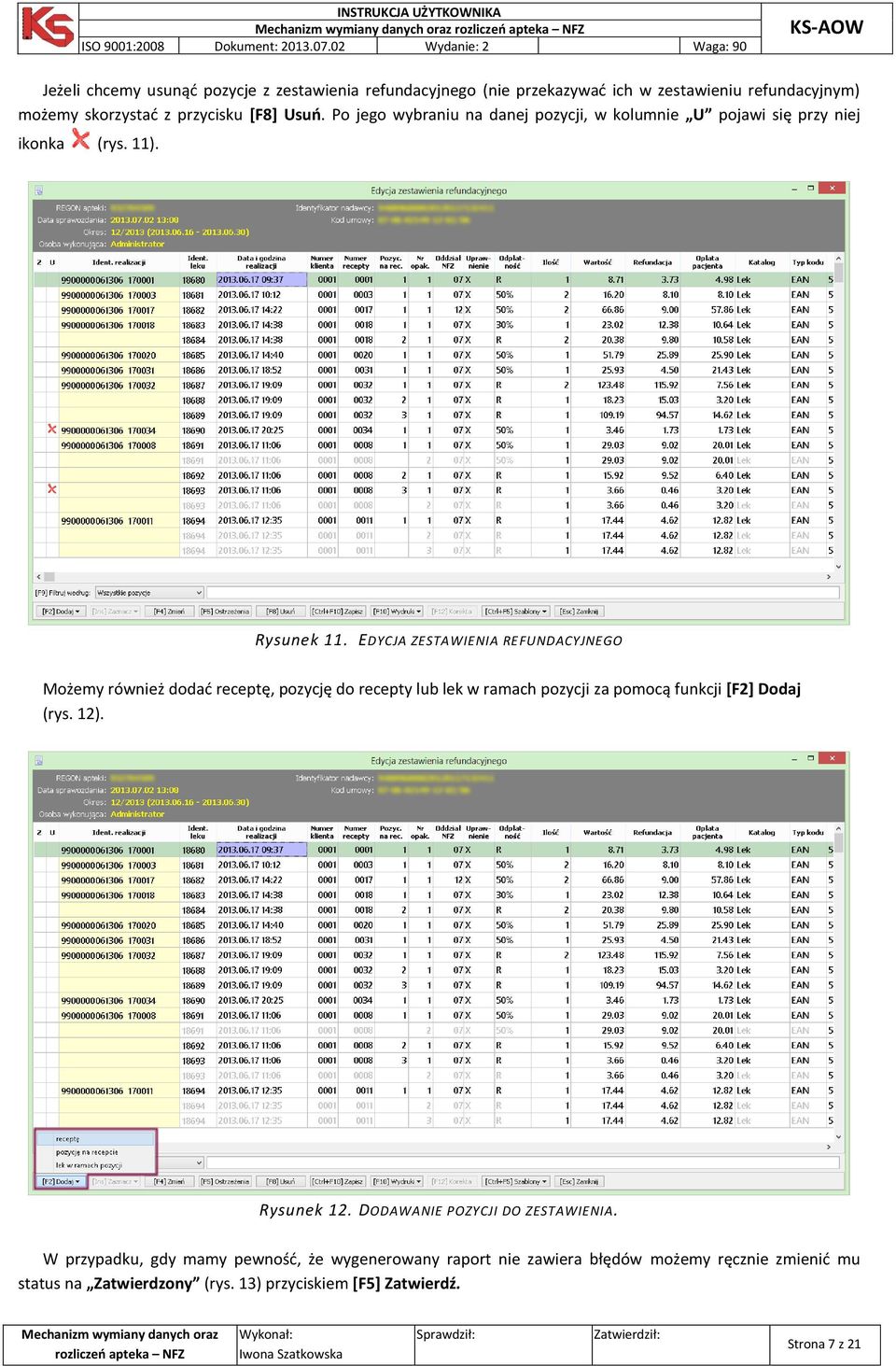Click the window title icon of the Rysunek 12 dialog
The width and height of the screenshot is (896, 1366).
pyautogui.click(x=39, y=761)
